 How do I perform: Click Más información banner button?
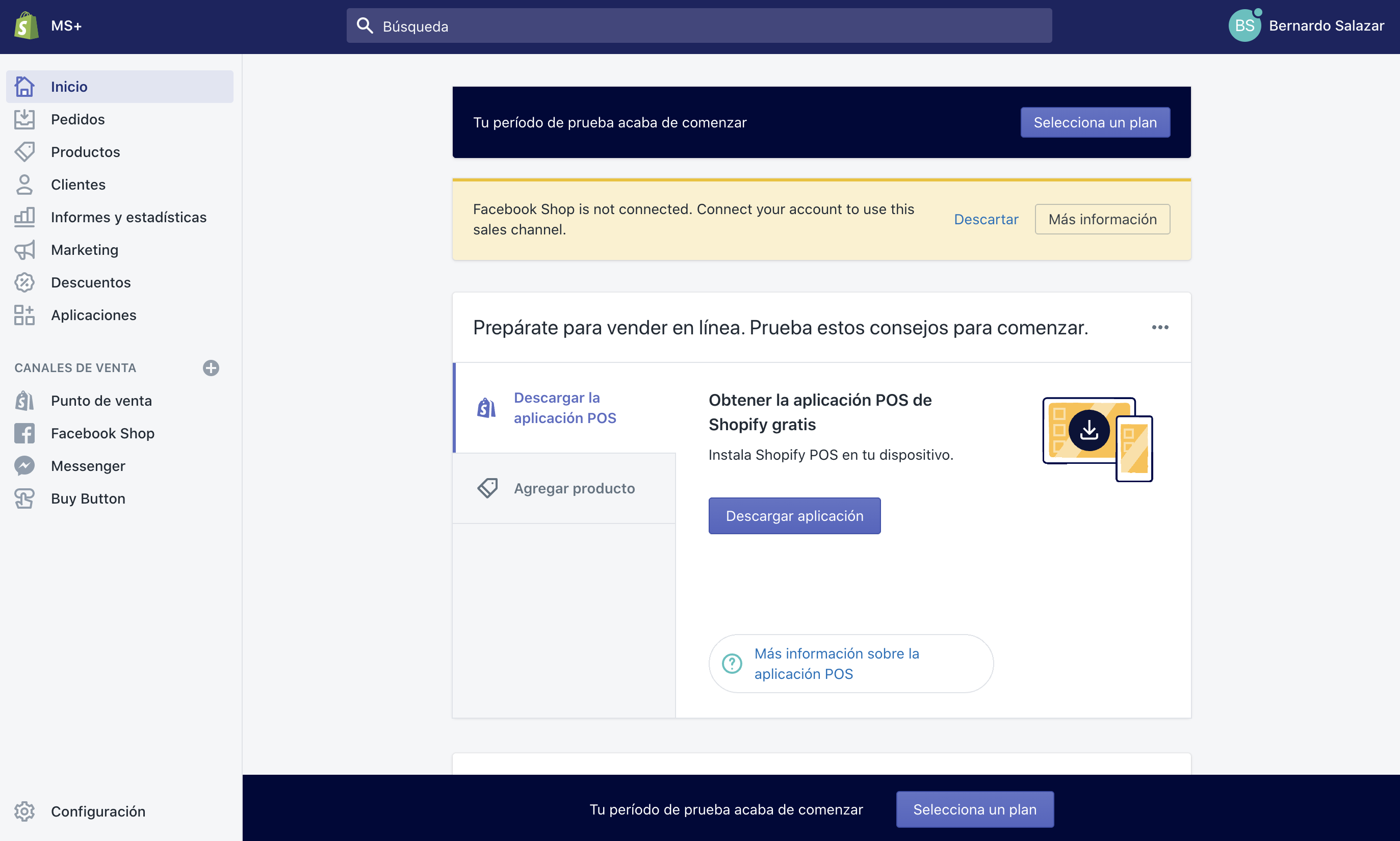click(1102, 219)
